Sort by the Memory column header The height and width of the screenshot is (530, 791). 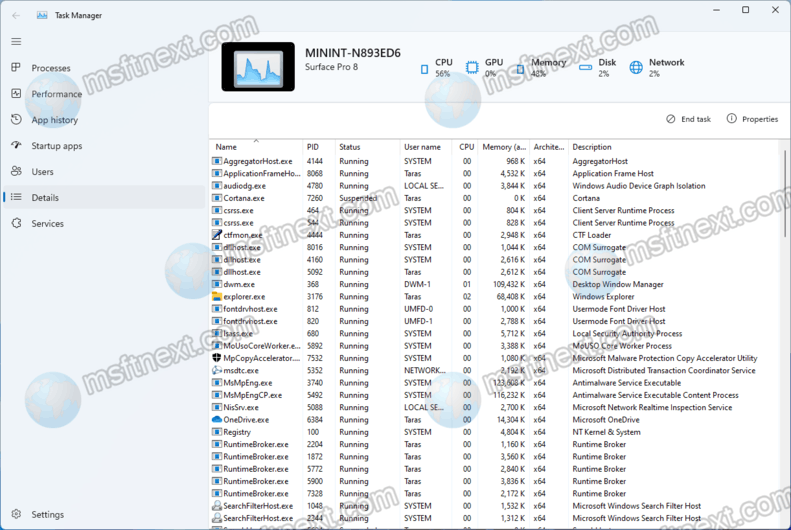pos(503,147)
